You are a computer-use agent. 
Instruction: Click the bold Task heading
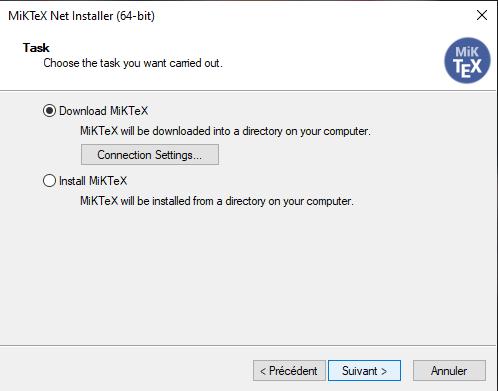tap(36, 48)
